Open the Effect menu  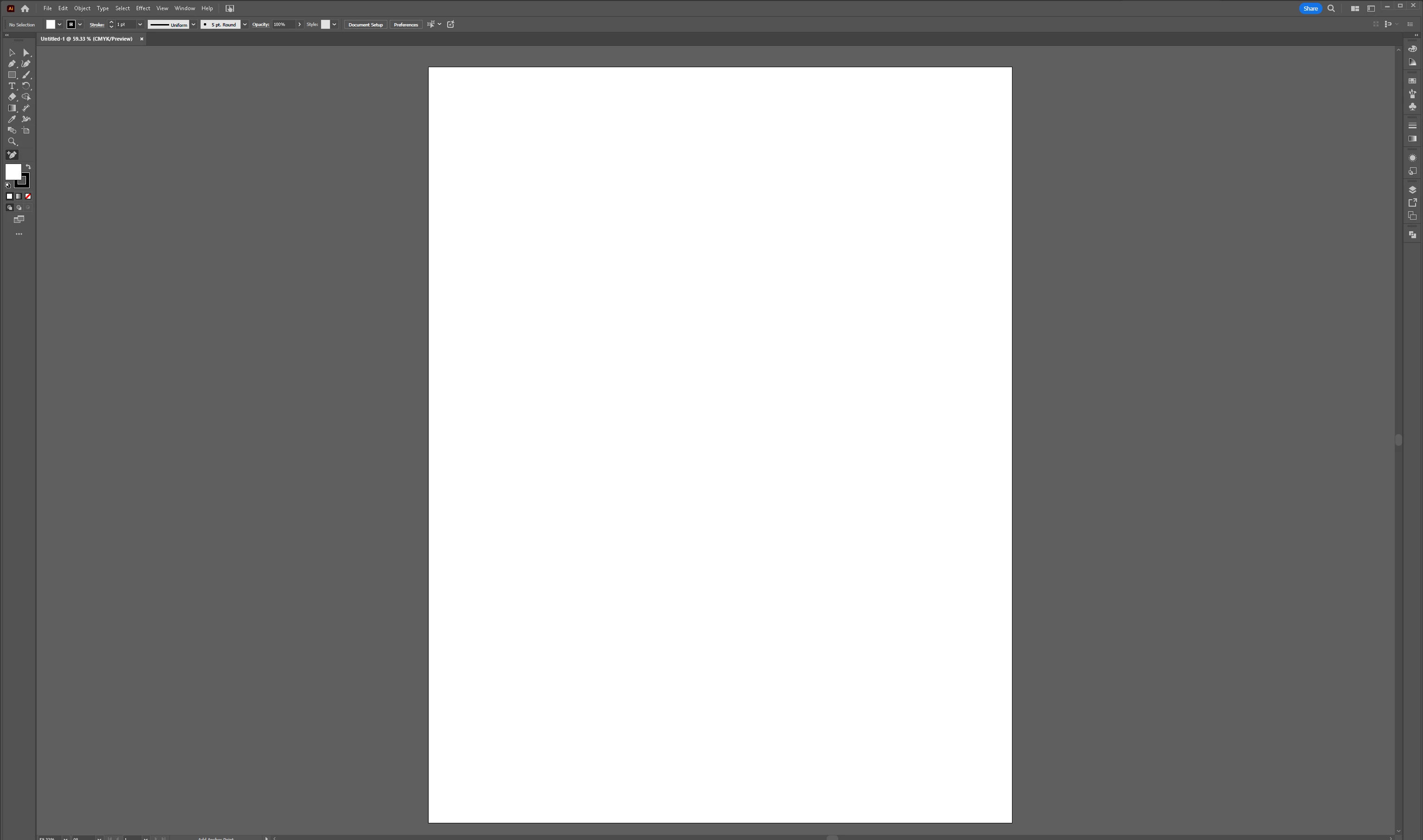pyautogui.click(x=143, y=8)
